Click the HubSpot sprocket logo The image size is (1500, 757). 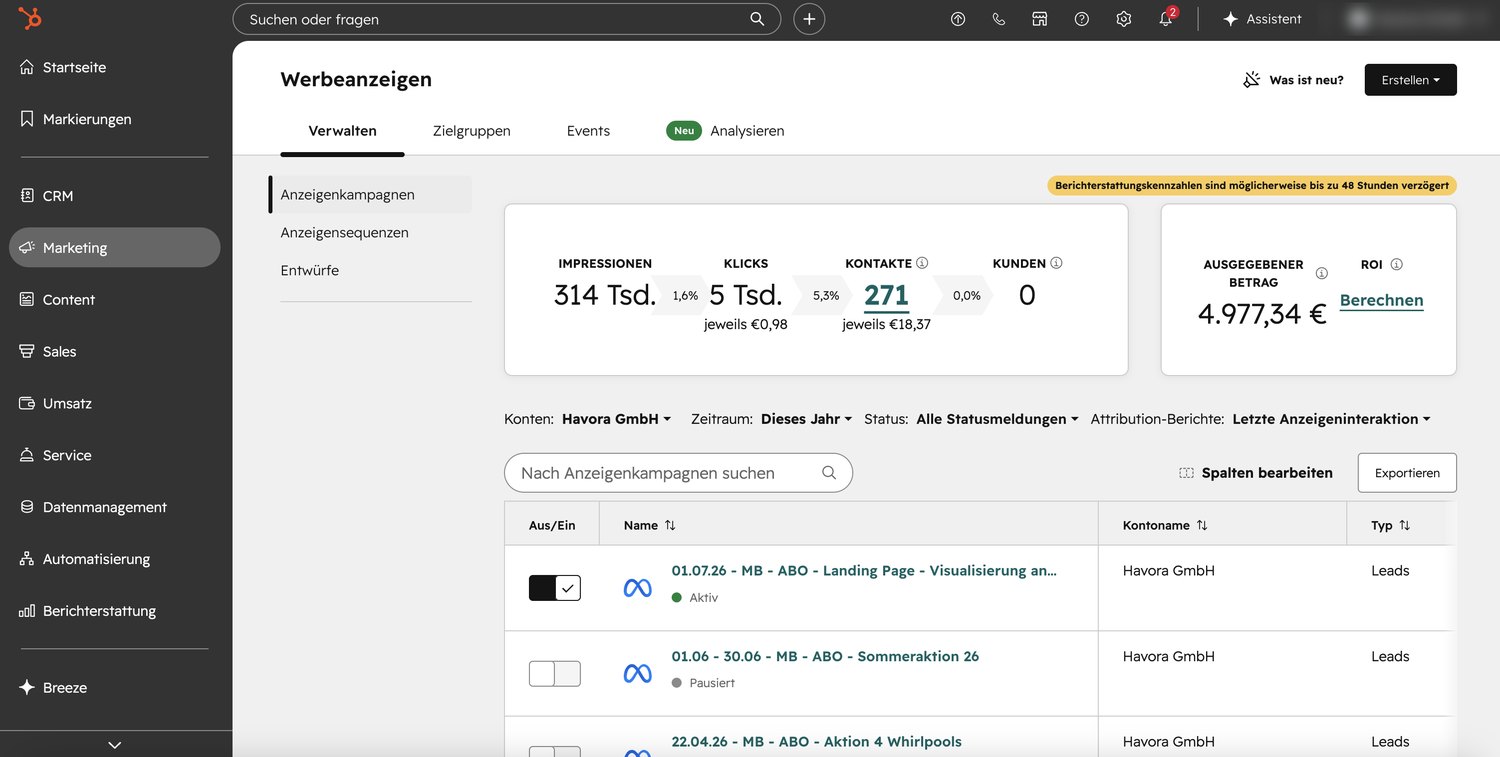point(30,19)
